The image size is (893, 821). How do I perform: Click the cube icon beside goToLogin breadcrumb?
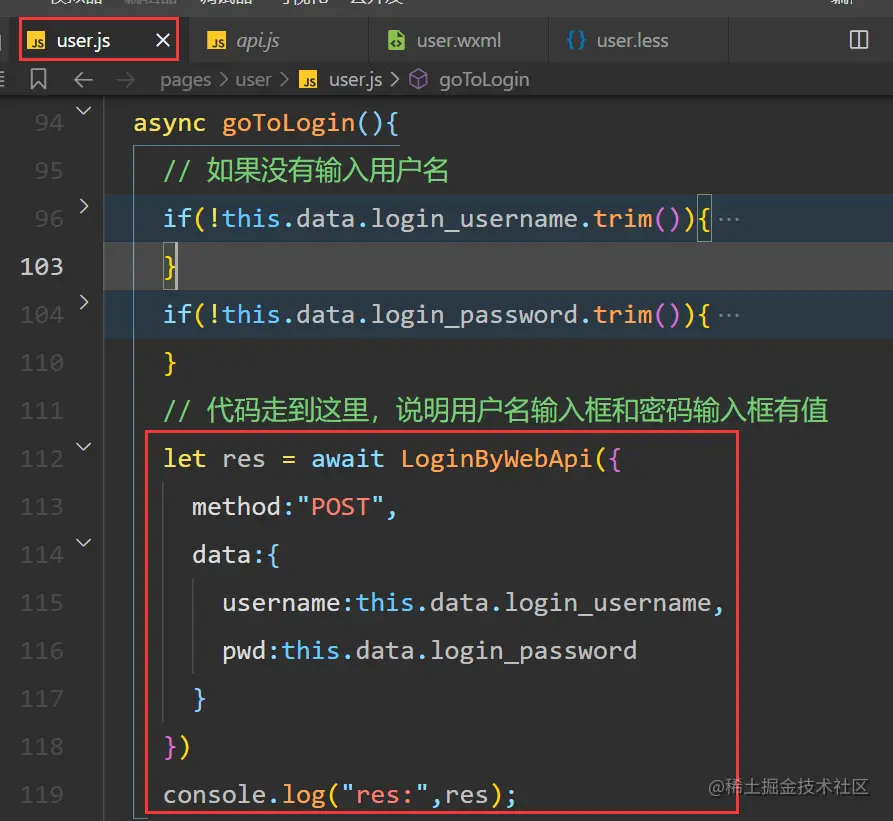pos(419,79)
